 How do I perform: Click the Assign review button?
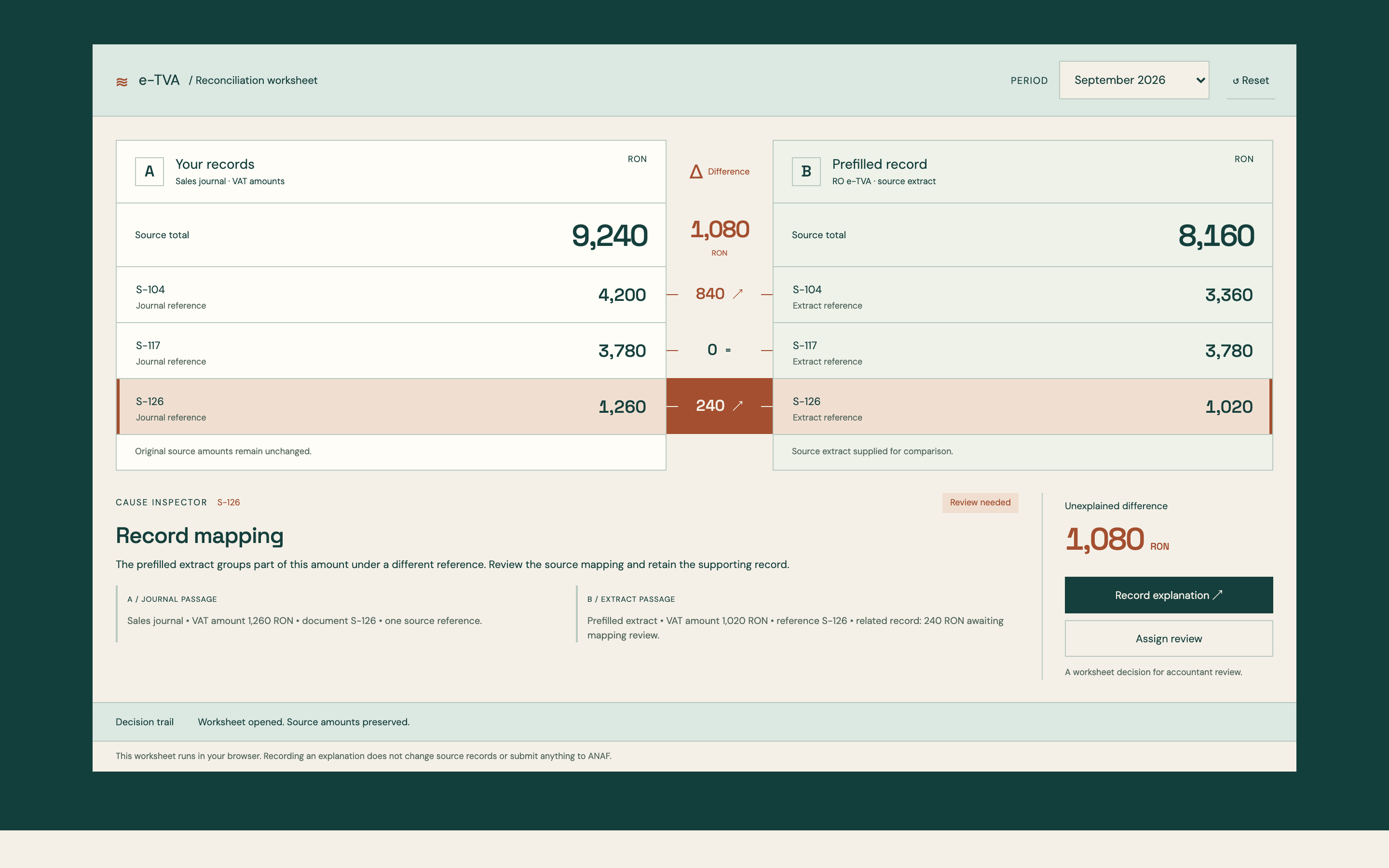tap(1169, 638)
